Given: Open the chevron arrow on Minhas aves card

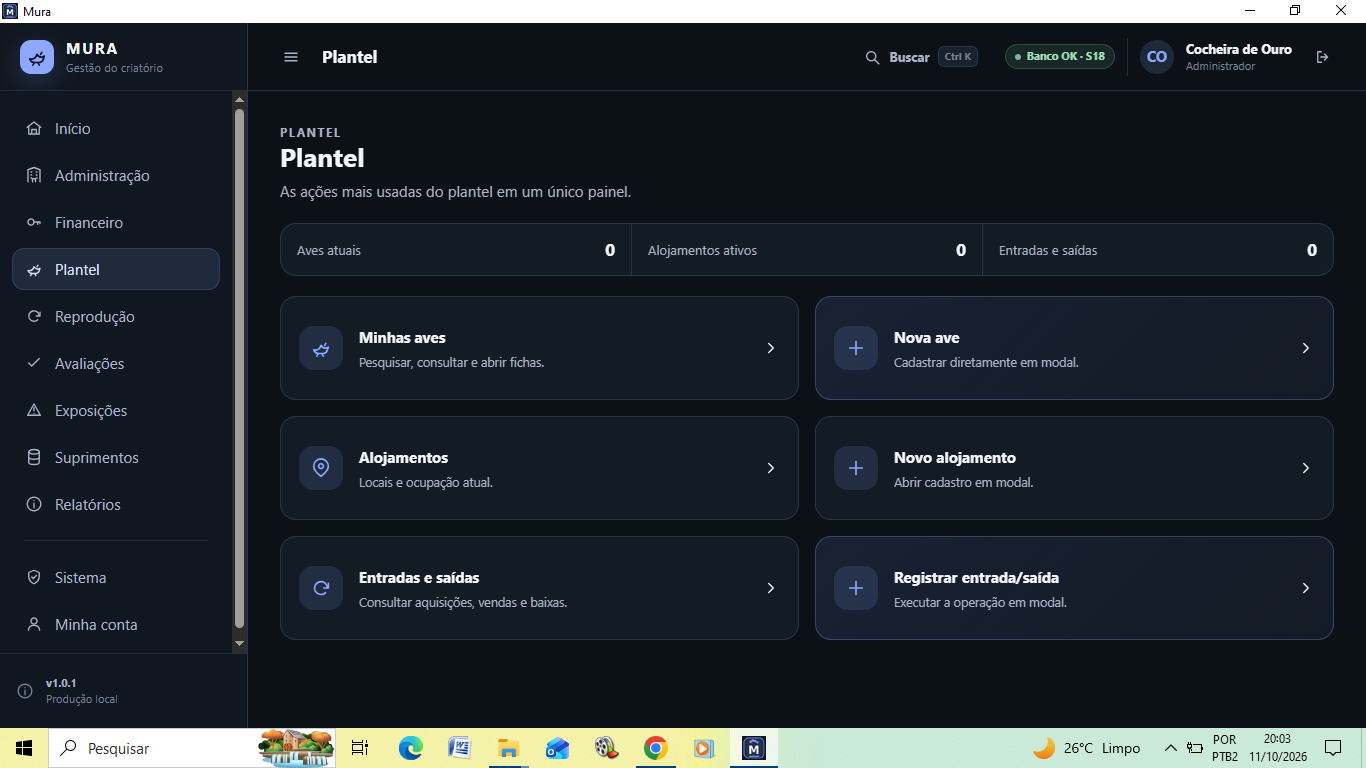Looking at the screenshot, I should click(771, 348).
